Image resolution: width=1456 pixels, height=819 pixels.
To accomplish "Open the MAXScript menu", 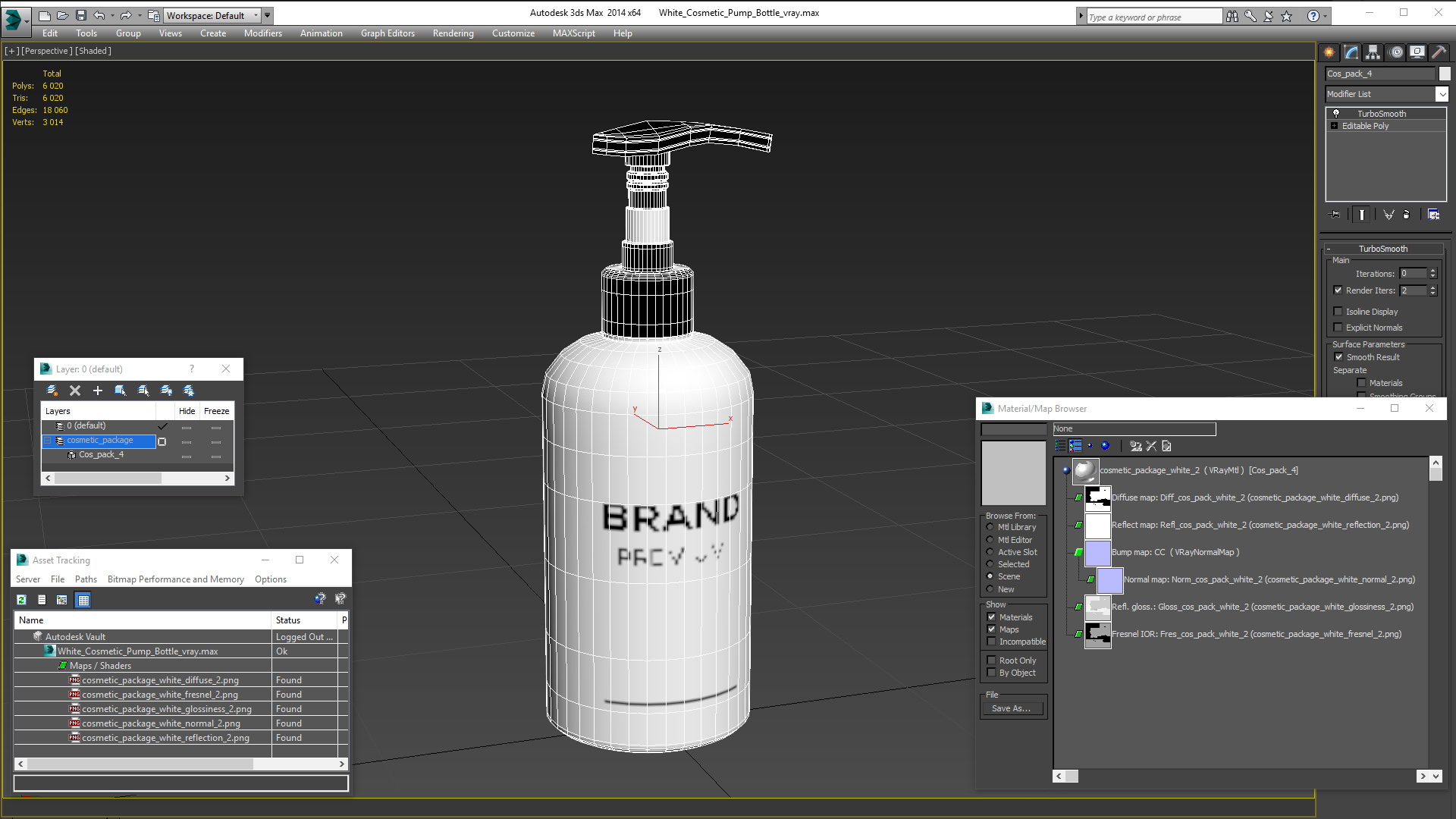I will pos(573,33).
